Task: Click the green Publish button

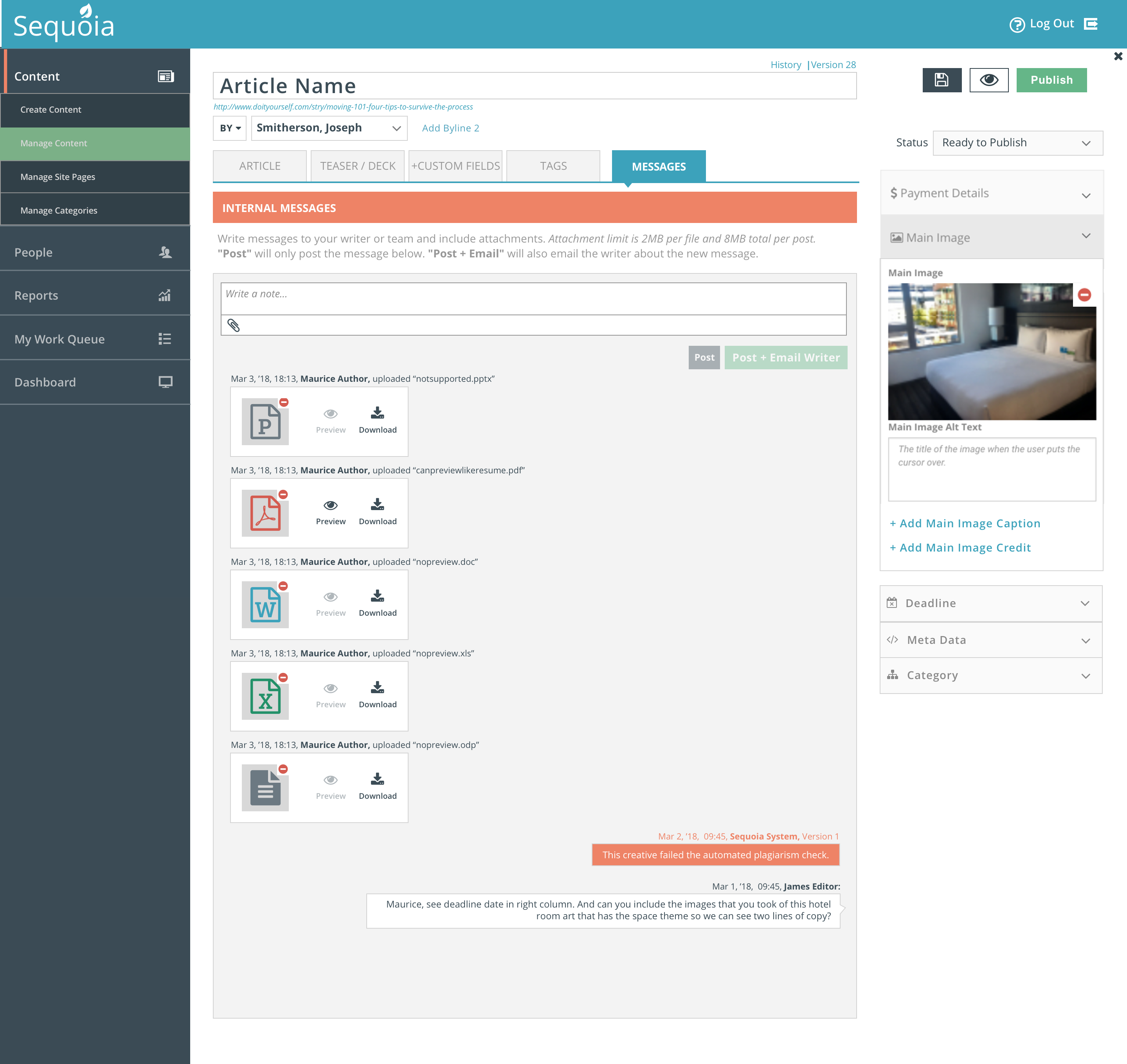Action: click(1051, 80)
